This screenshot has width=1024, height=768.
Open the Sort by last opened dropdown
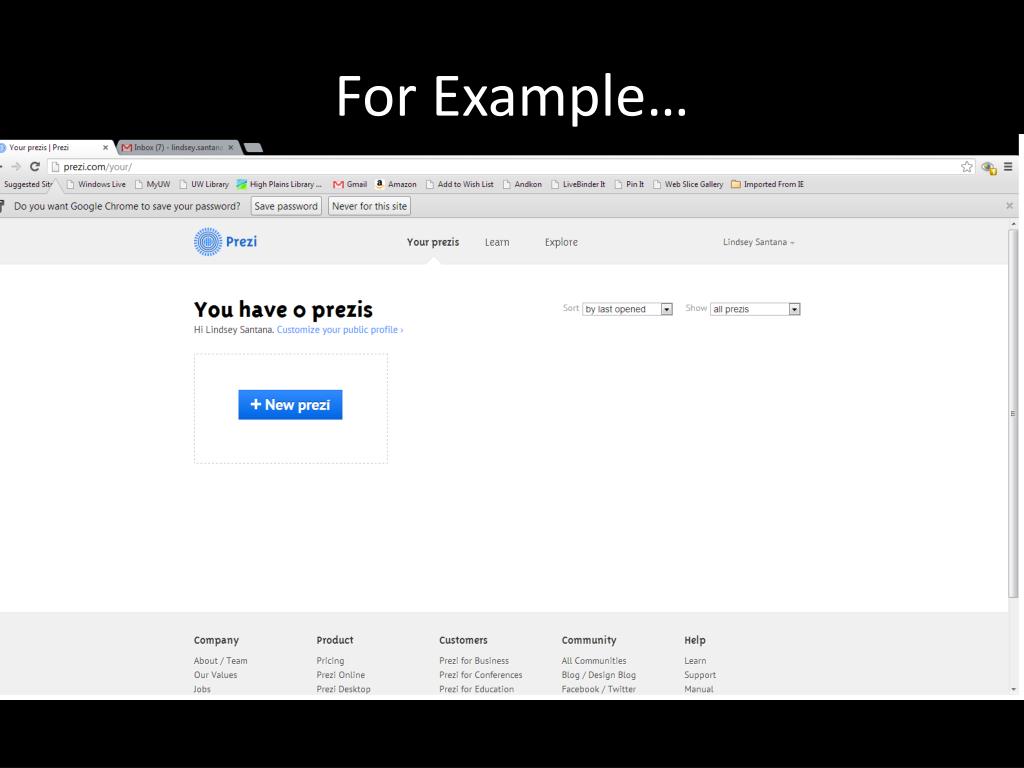coord(627,309)
